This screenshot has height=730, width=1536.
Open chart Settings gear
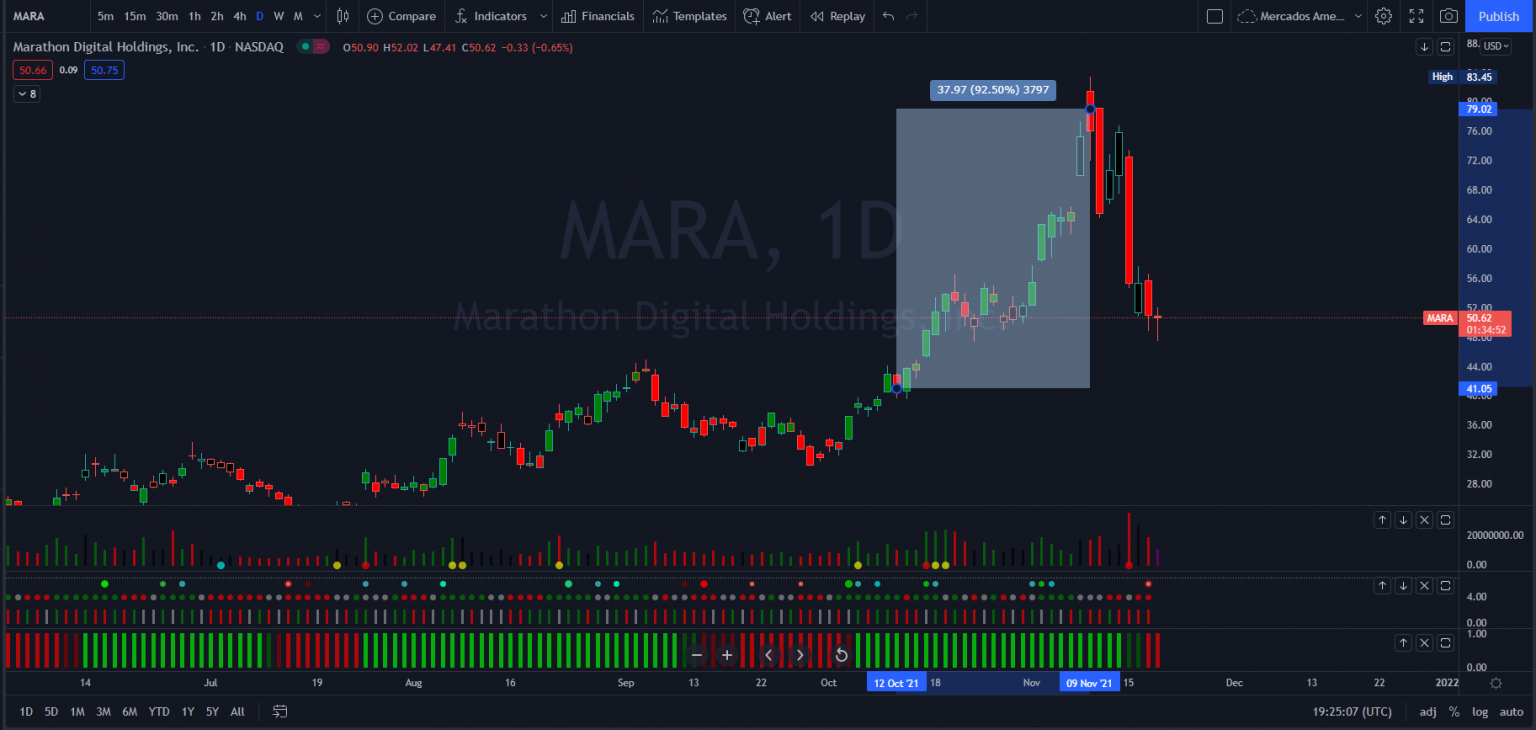1383,16
